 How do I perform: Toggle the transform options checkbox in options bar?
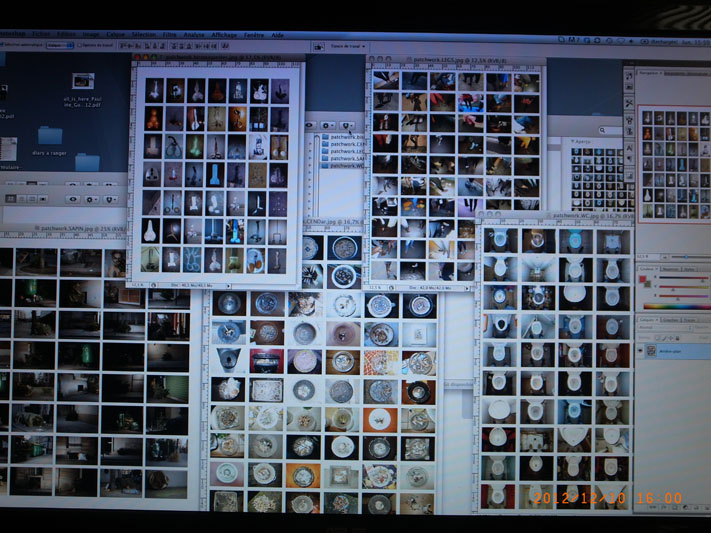pyautogui.click(x=79, y=45)
